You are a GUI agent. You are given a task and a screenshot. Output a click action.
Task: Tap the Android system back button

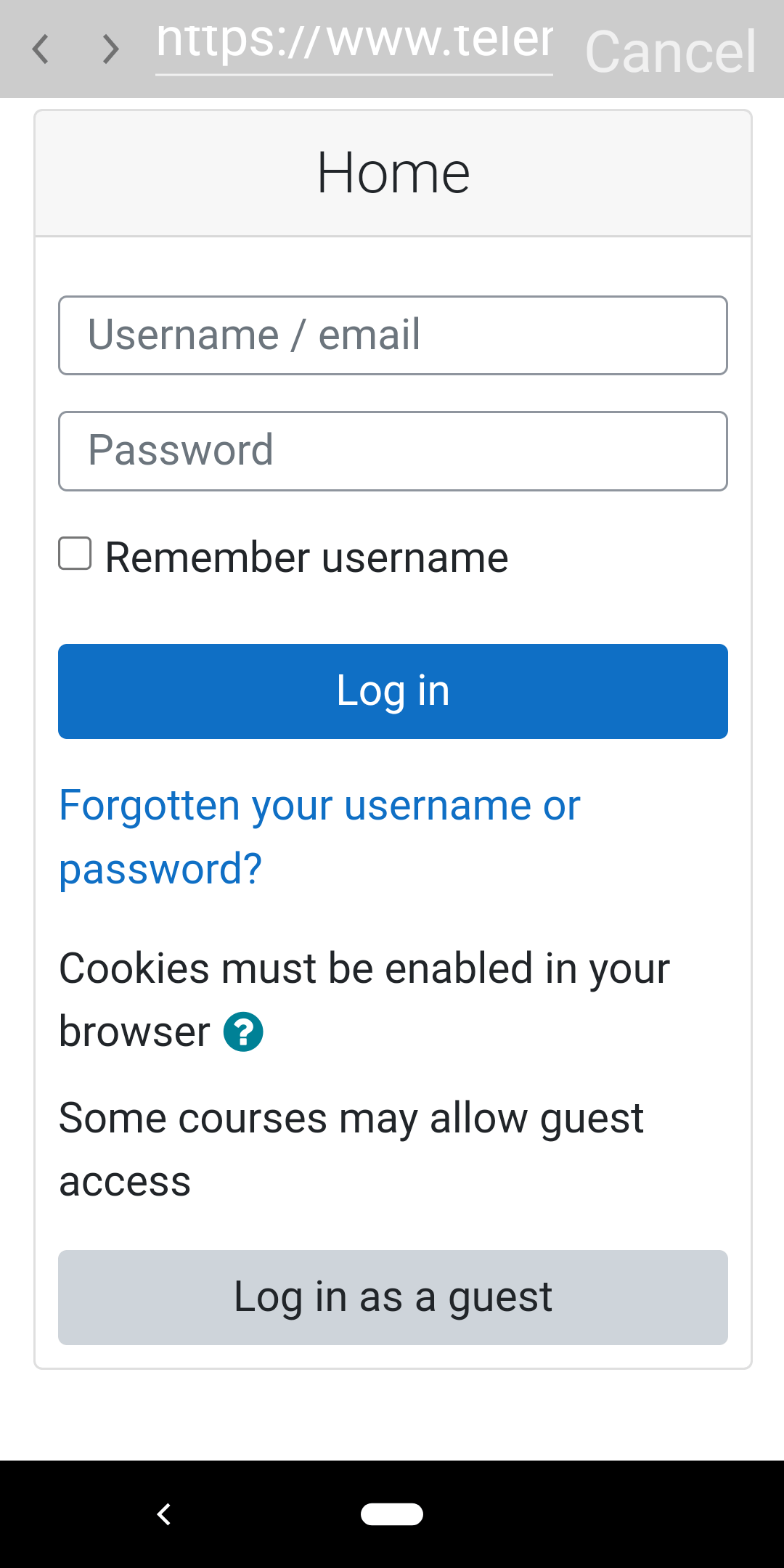coord(164,1514)
